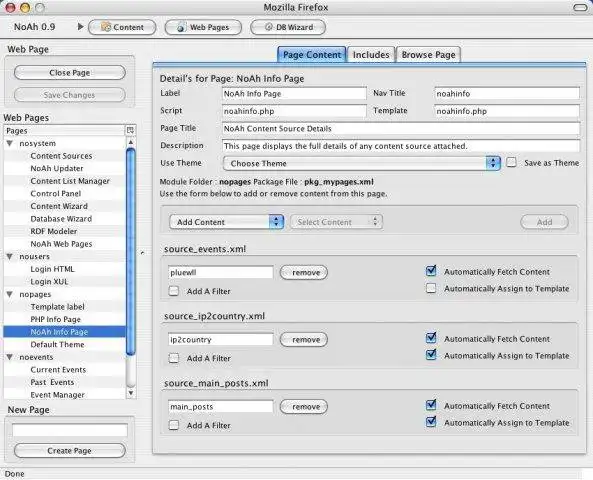Click the Pages list vertical scrollbar thumb
Screen dimensions: 593x480
[x=130, y=252]
